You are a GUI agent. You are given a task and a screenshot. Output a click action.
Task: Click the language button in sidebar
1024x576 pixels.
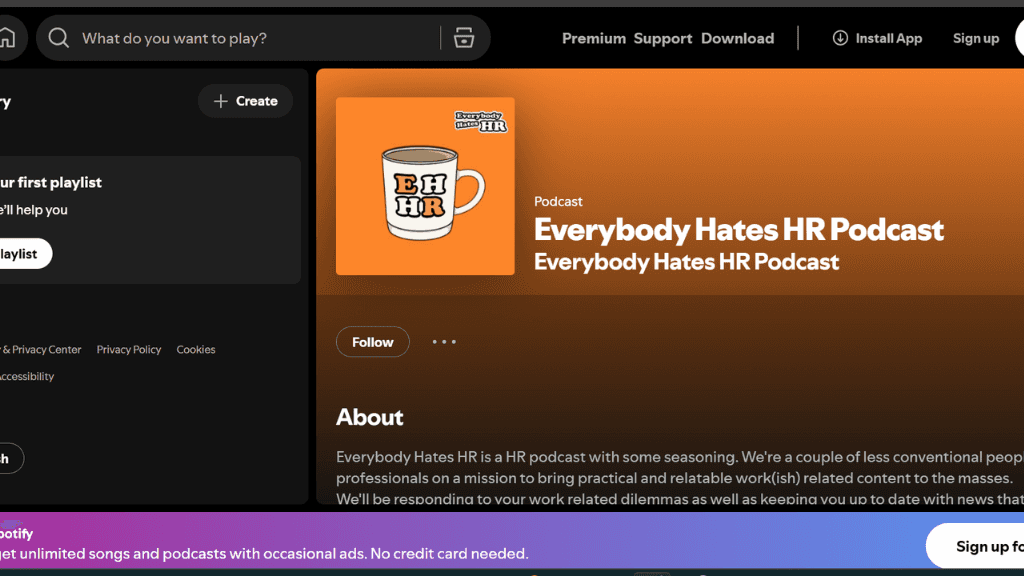pyautogui.click(x=11, y=458)
